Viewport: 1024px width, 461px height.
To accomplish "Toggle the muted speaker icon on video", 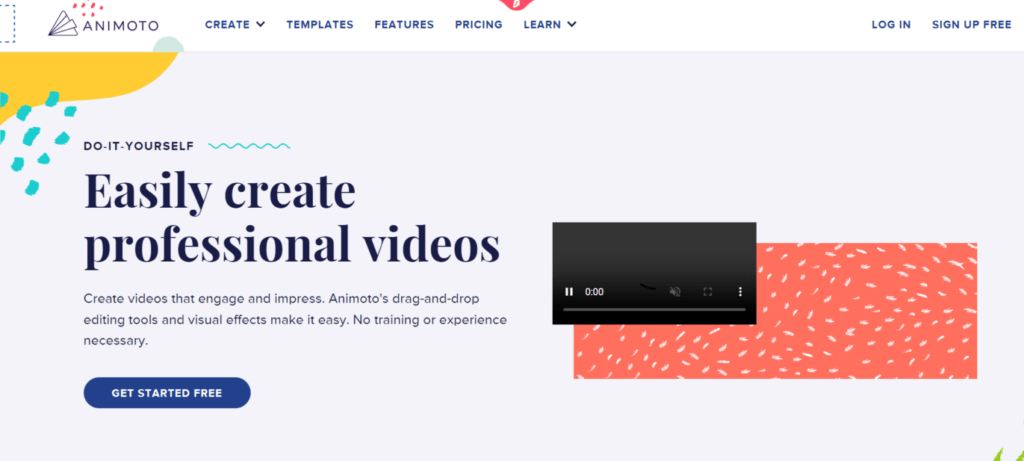I will point(675,292).
